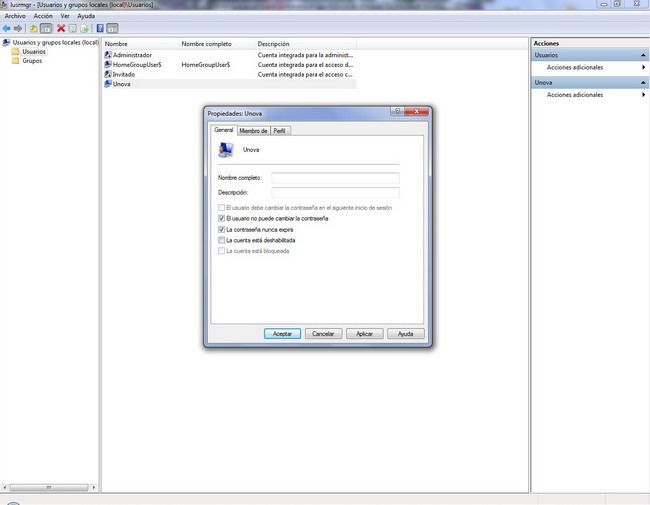The image size is (650, 505).
Task: Click the up-one-level folder toolbar icon
Action: click(x=33, y=28)
